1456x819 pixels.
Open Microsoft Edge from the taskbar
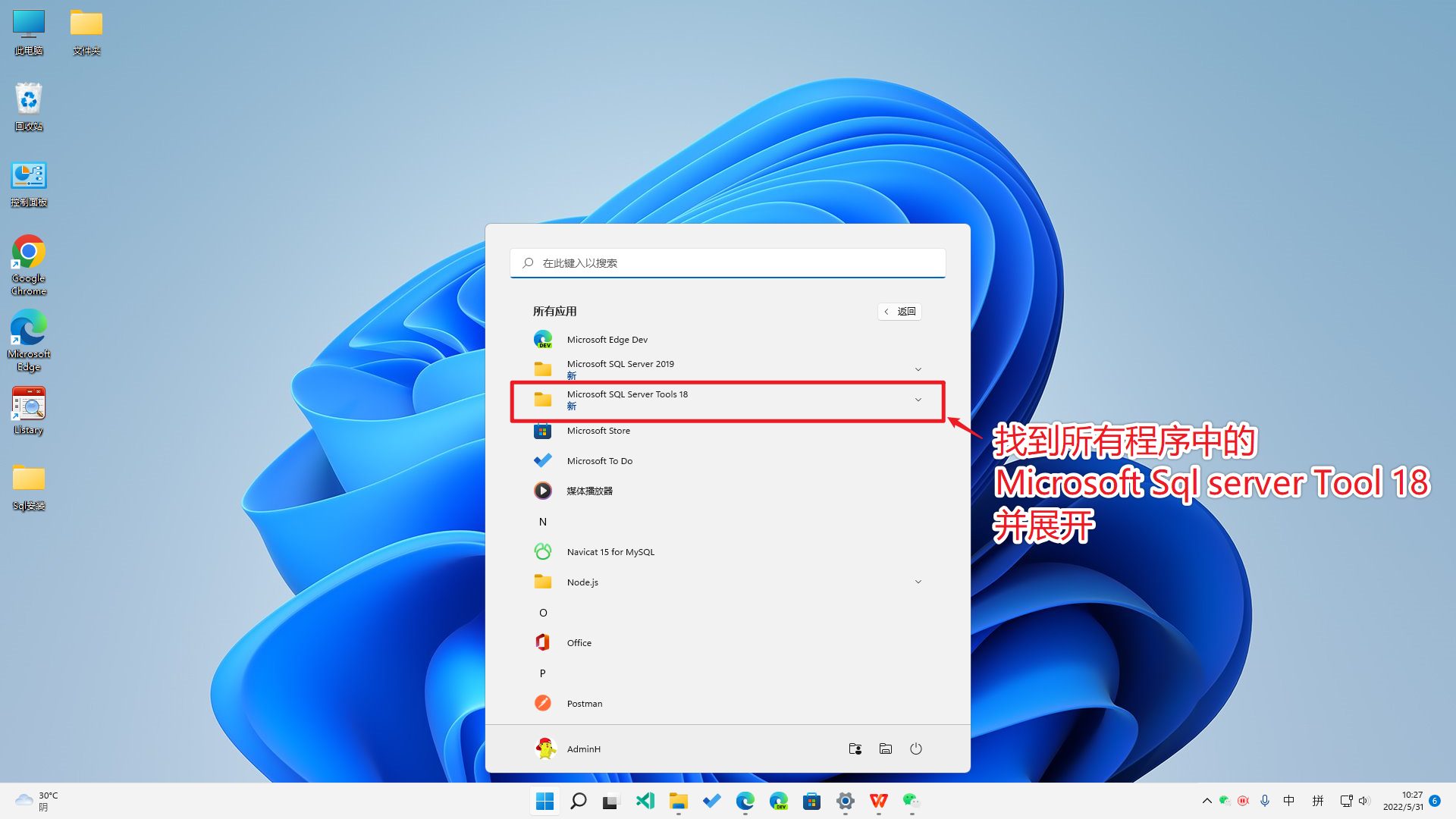pos(745,801)
